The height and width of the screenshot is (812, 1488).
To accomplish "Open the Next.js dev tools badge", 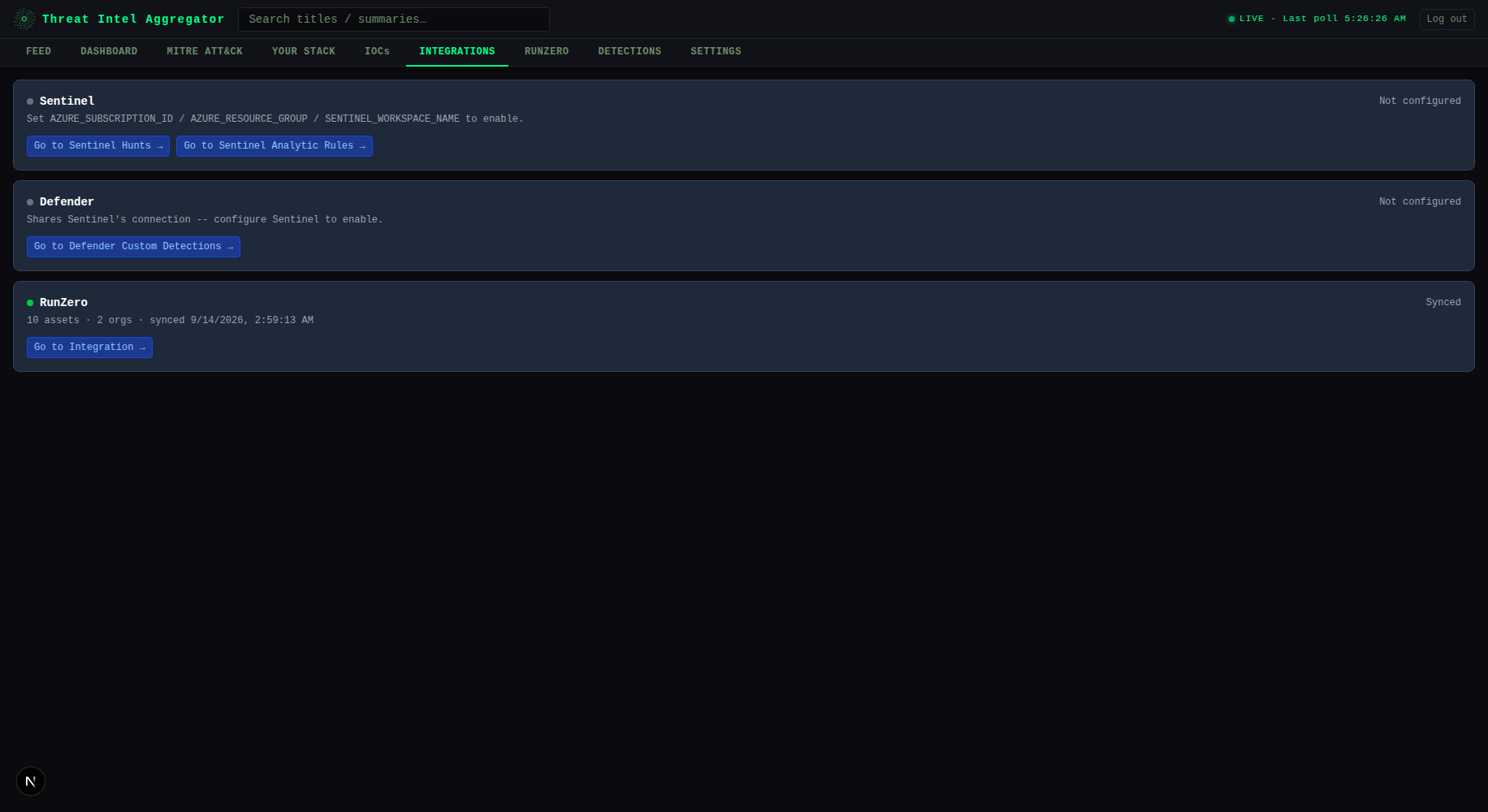I will point(31,781).
